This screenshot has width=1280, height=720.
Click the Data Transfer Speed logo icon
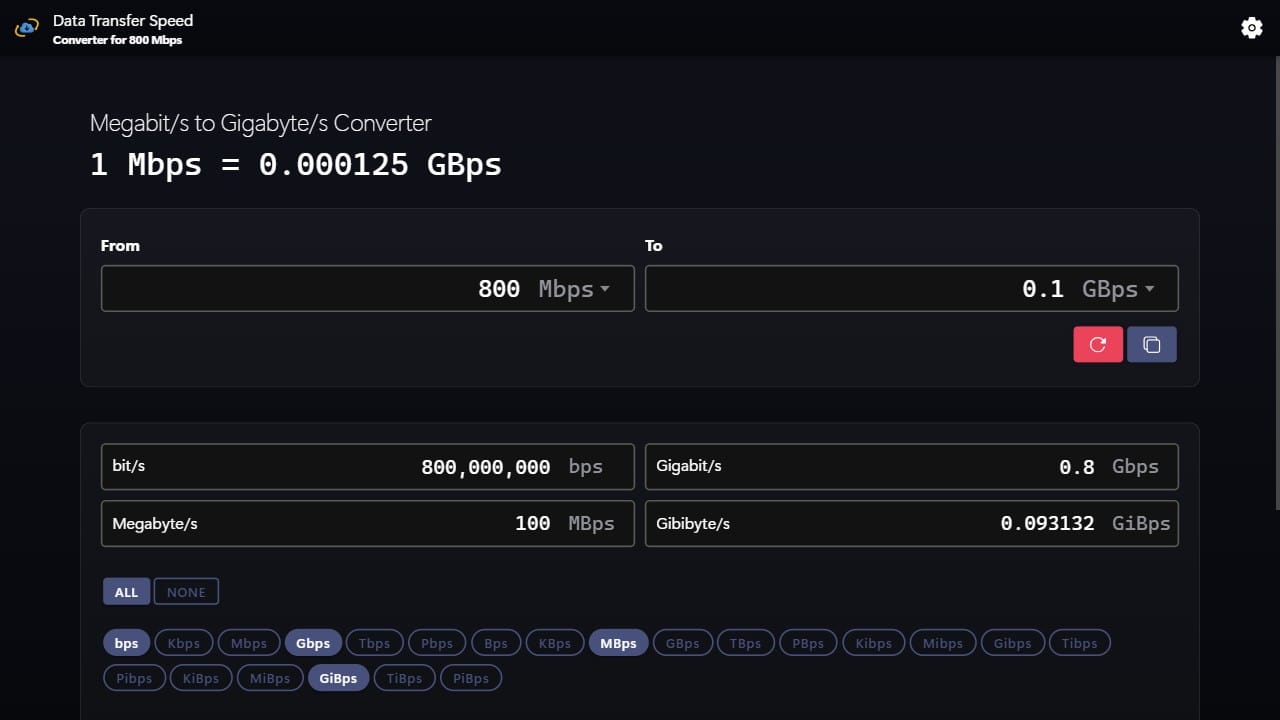(x=27, y=28)
